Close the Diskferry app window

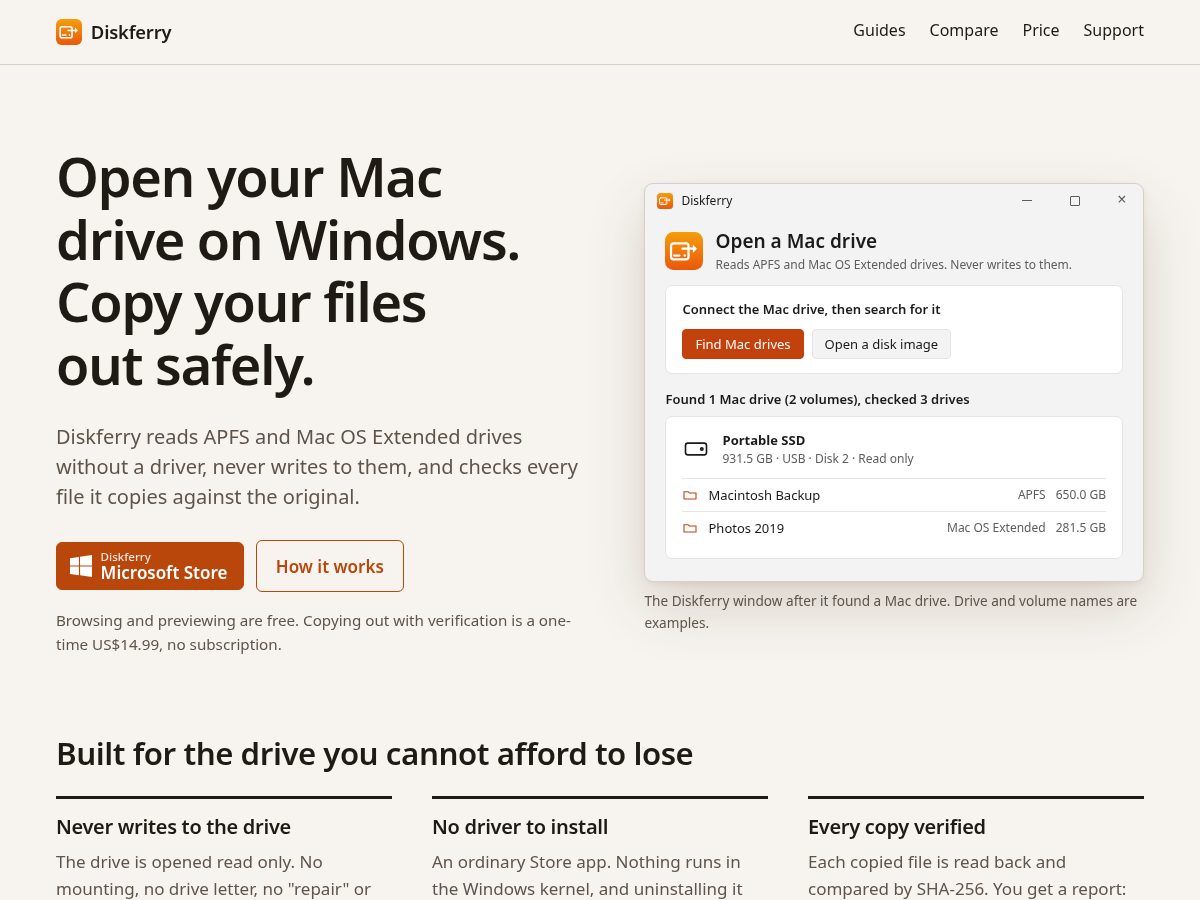click(1122, 200)
